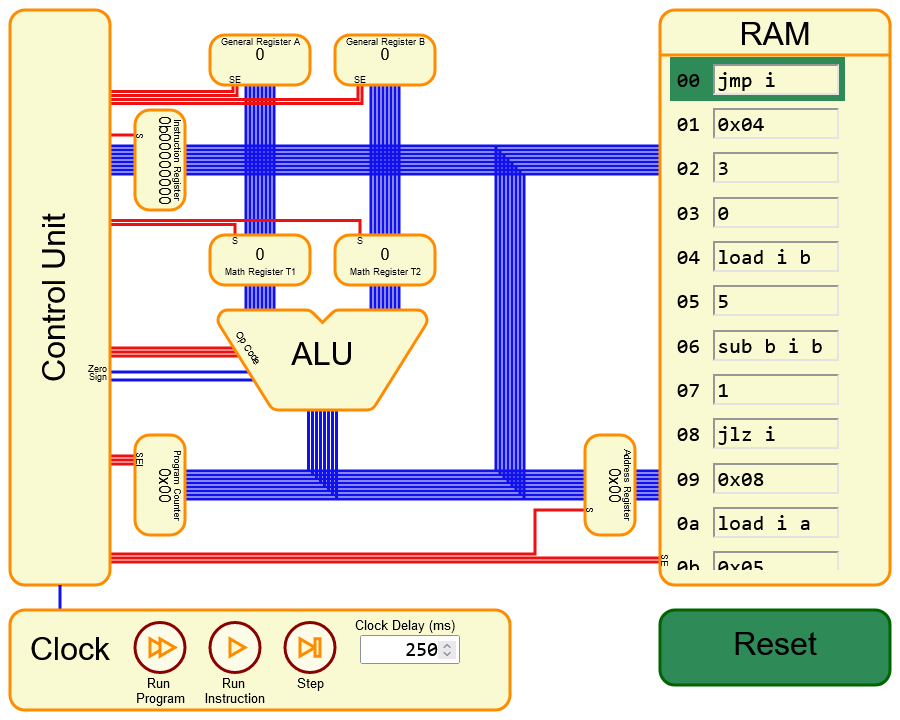The image size is (900, 720).
Task: Click the Step caption text
Action: click(311, 683)
